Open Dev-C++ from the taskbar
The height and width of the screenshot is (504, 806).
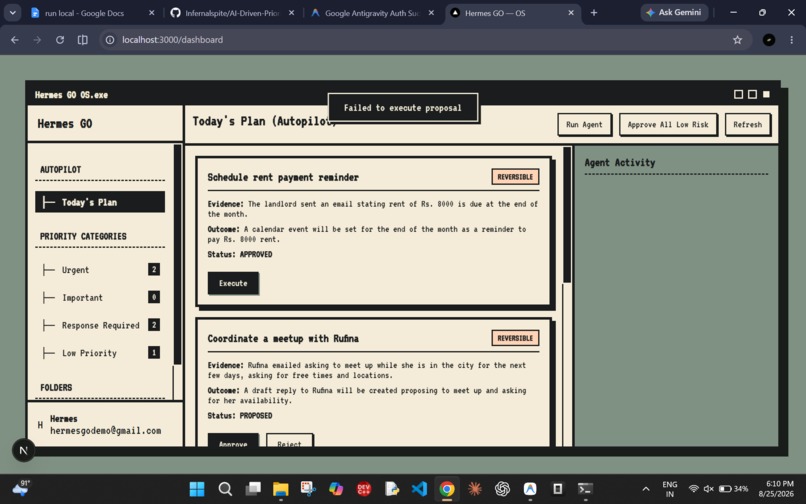[x=364, y=489]
